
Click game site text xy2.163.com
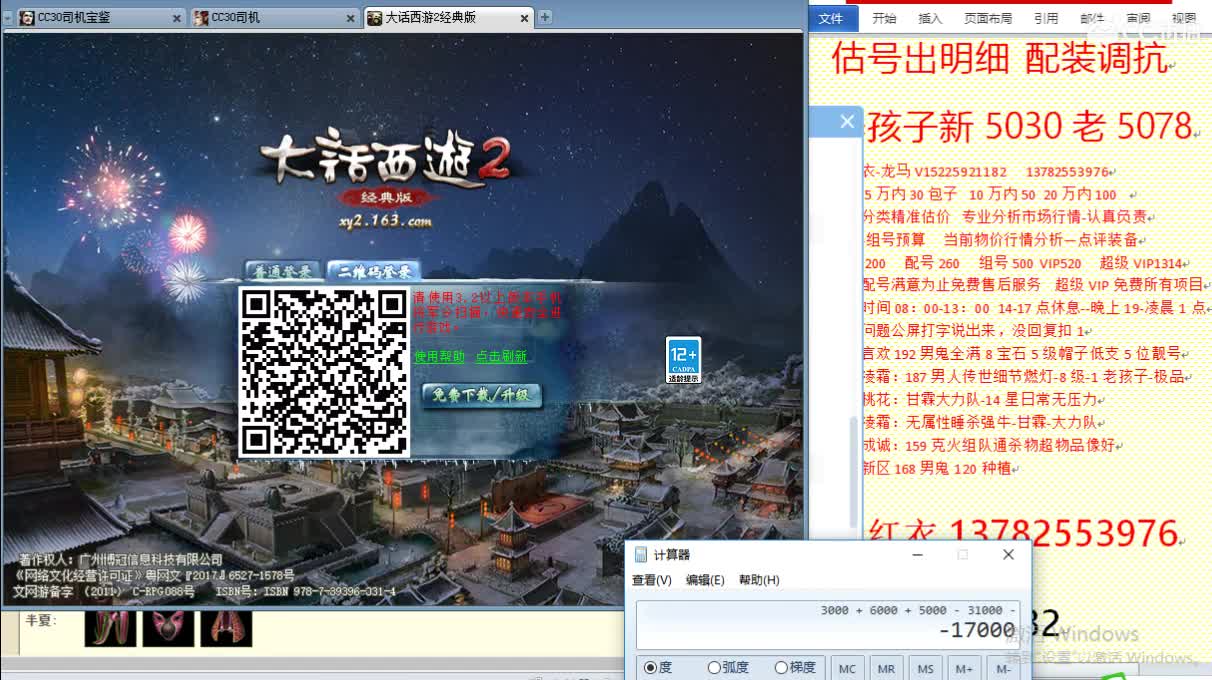[x=385, y=221]
